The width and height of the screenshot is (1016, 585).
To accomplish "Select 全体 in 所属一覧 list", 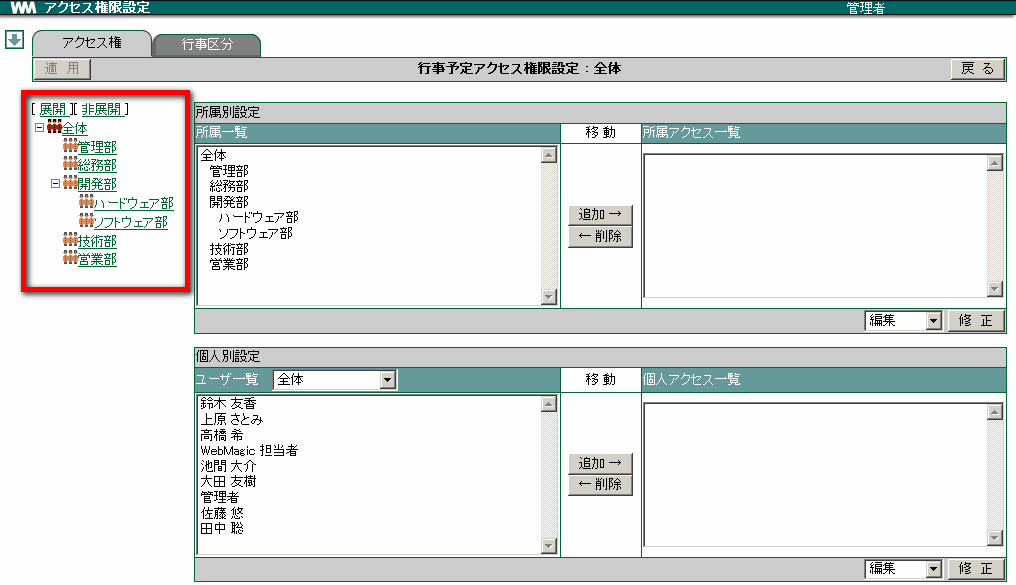I will pyautogui.click(x=214, y=155).
